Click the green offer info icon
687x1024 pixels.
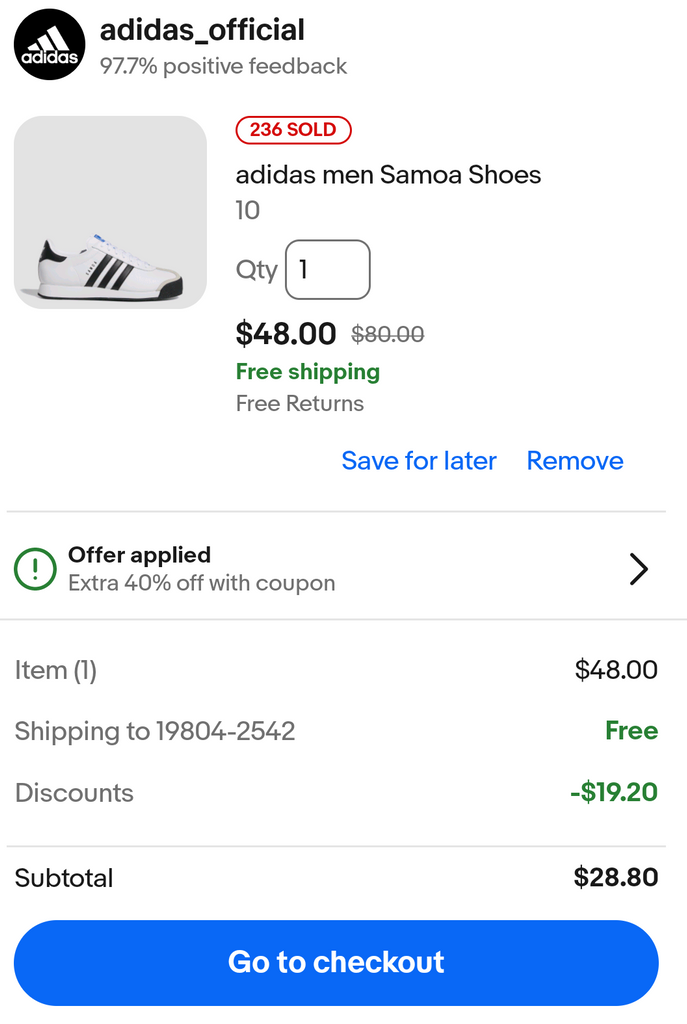tap(35, 569)
